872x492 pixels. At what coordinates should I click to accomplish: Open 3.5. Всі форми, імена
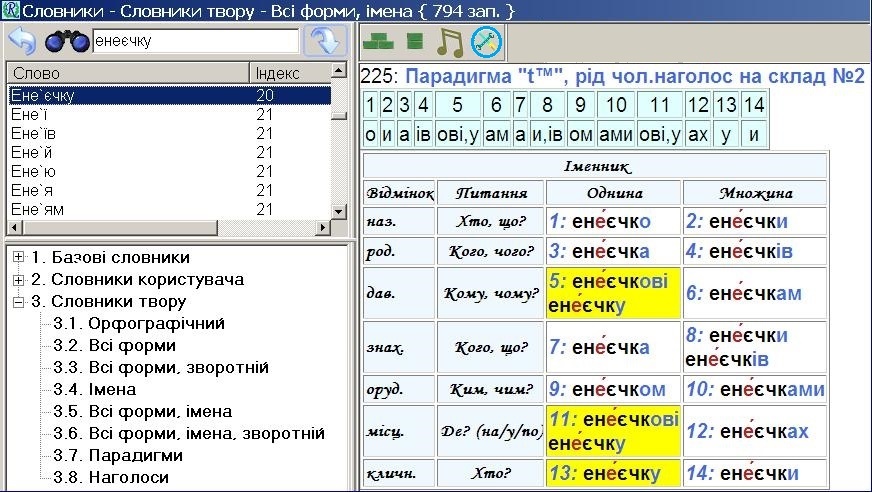point(143,411)
